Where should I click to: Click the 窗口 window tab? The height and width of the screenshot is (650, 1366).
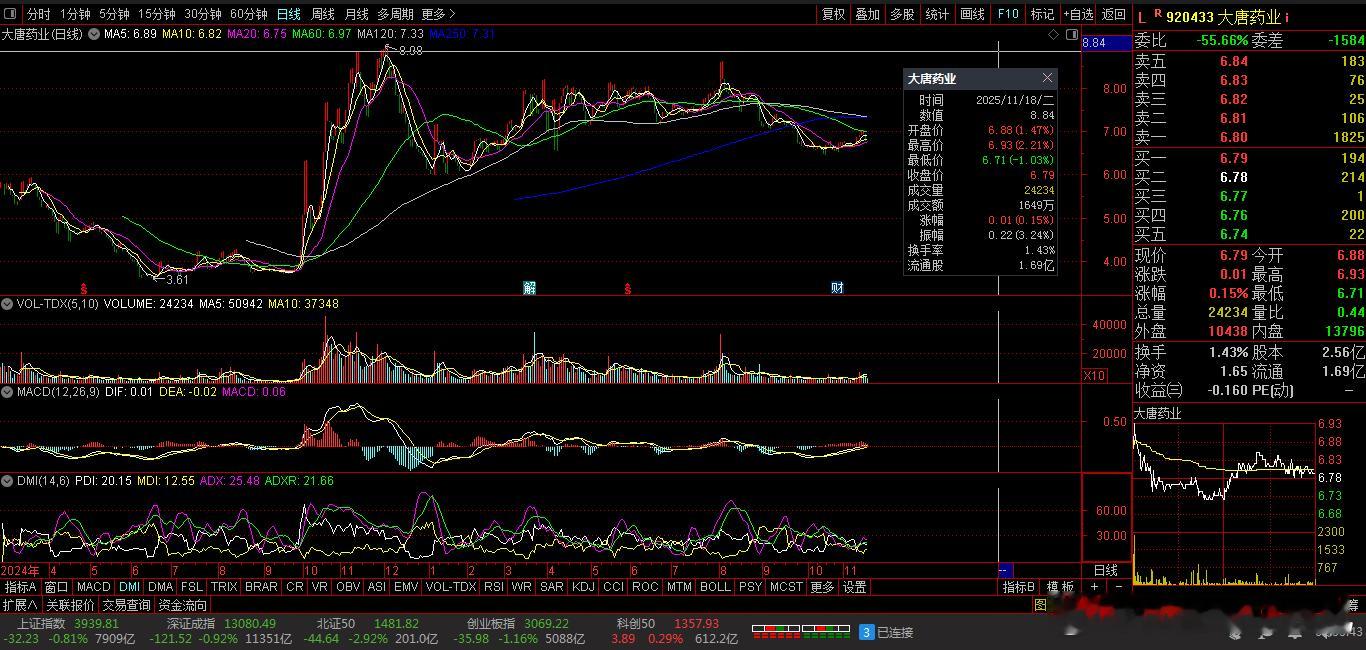point(56,587)
